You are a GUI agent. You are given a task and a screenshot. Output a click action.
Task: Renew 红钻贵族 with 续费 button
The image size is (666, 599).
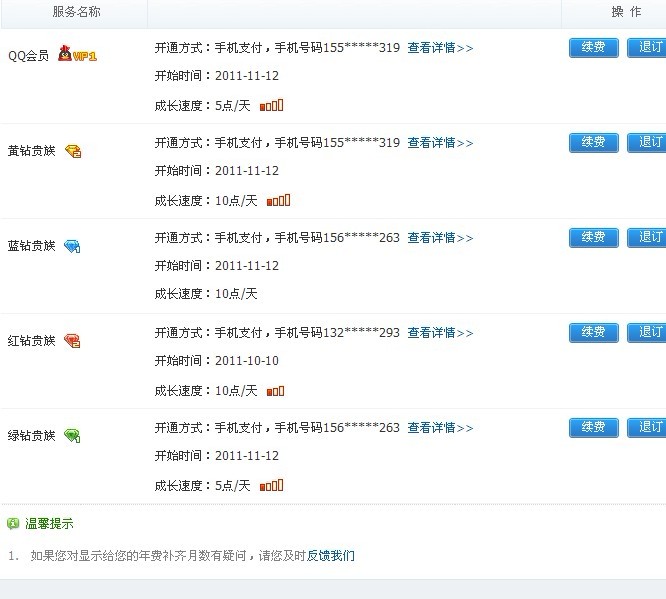click(593, 333)
